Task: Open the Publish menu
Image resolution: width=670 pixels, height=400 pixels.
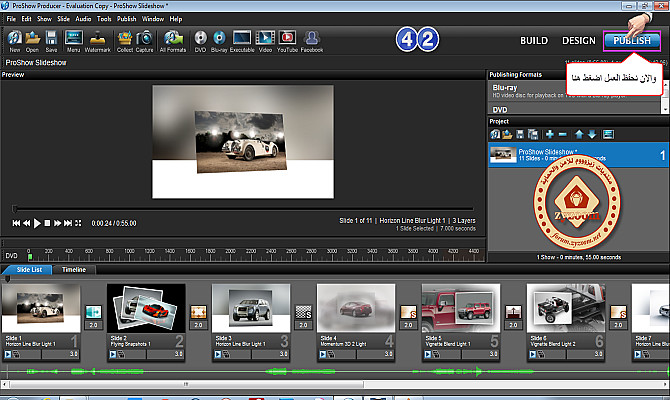Action: click(x=126, y=18)
